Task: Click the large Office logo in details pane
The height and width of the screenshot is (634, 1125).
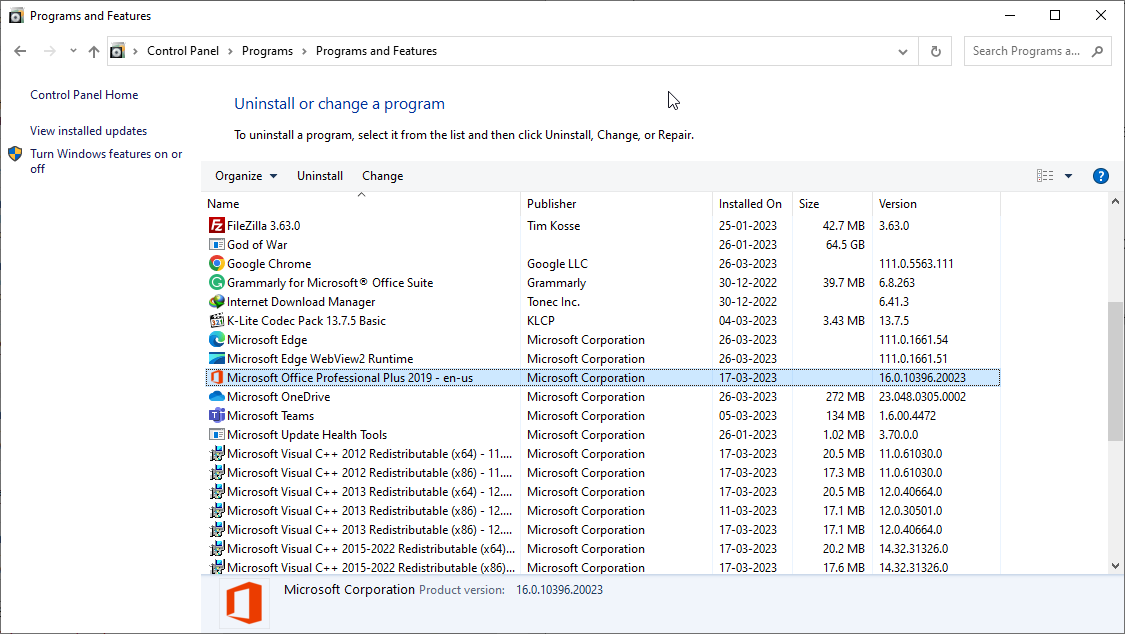Action: coord(244,603)
